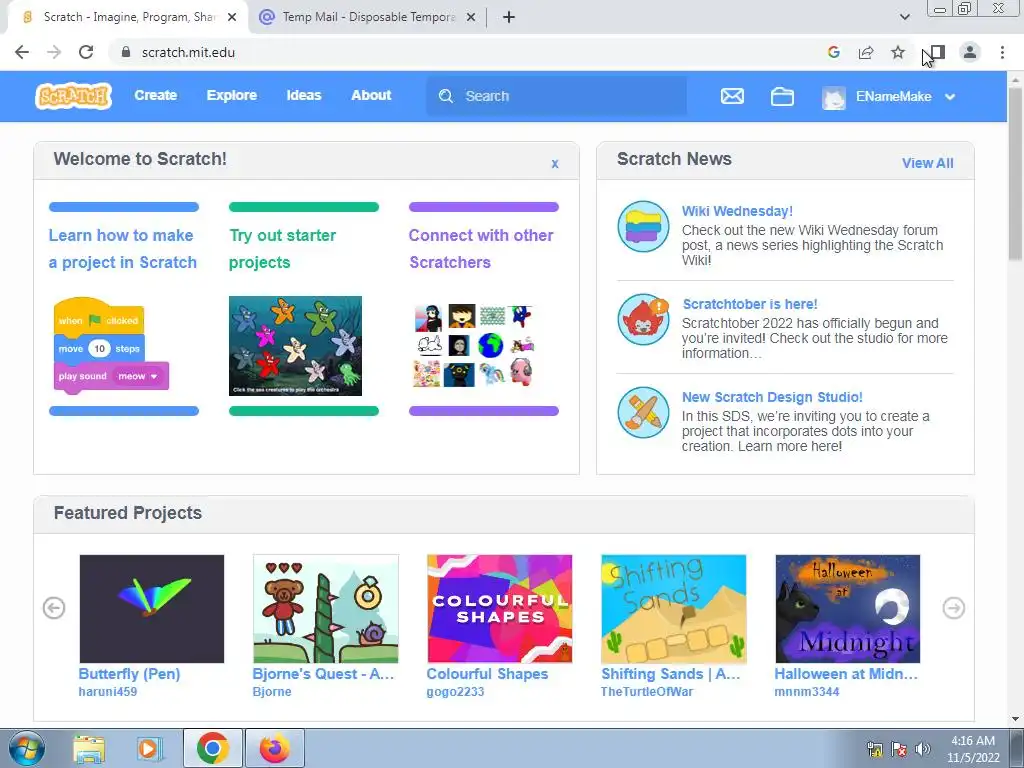Click the address bar URL
This screenshot has height=768, width=1024.
188,52
